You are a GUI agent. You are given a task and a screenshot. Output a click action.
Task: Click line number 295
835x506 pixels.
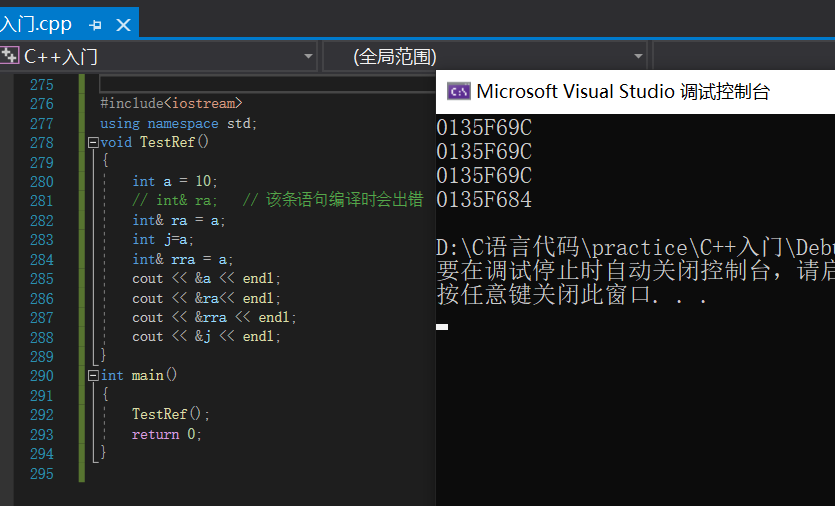coord(42,474)
